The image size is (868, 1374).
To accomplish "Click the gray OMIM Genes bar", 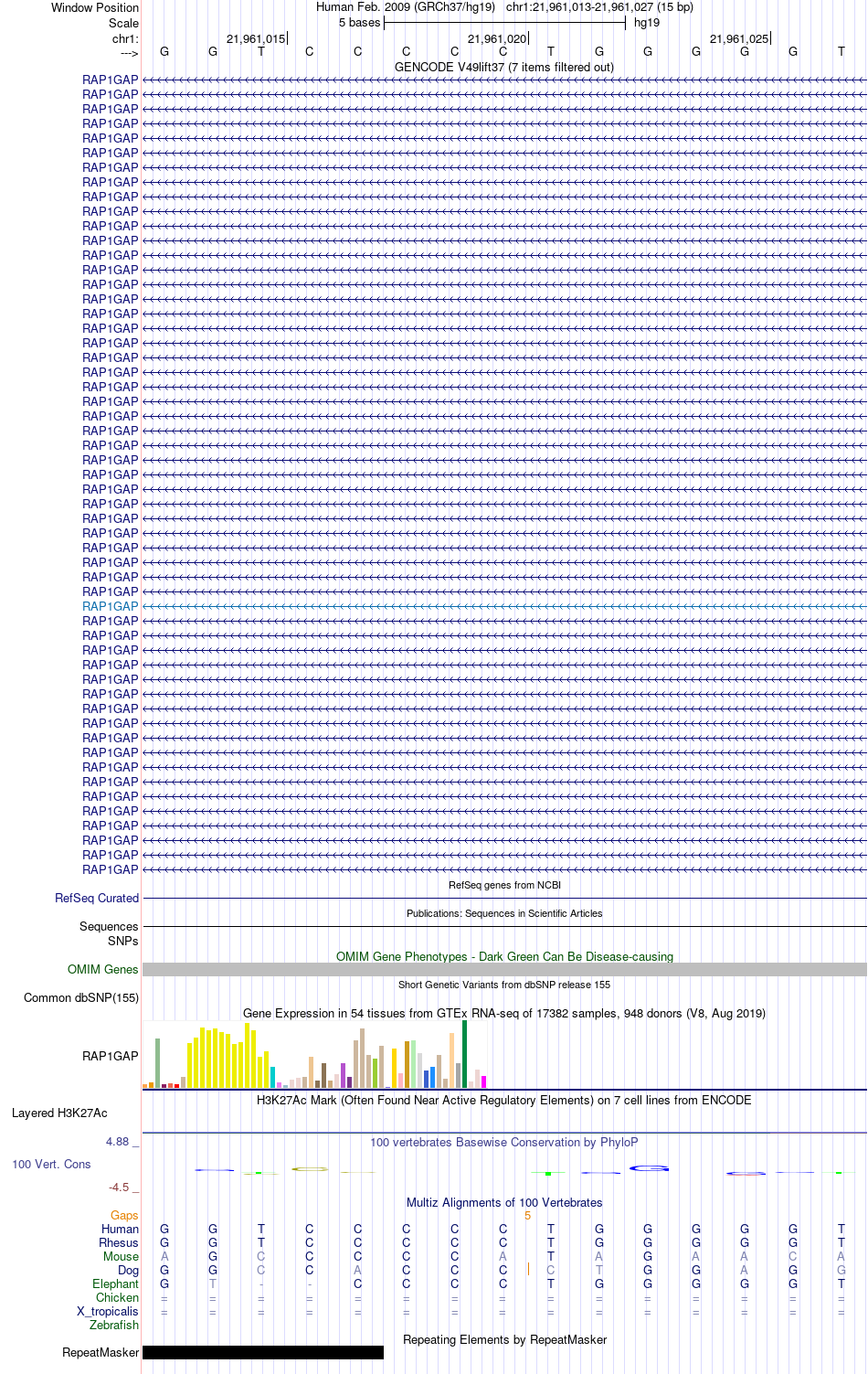I will pyautogui.click(x=504, y=970).
